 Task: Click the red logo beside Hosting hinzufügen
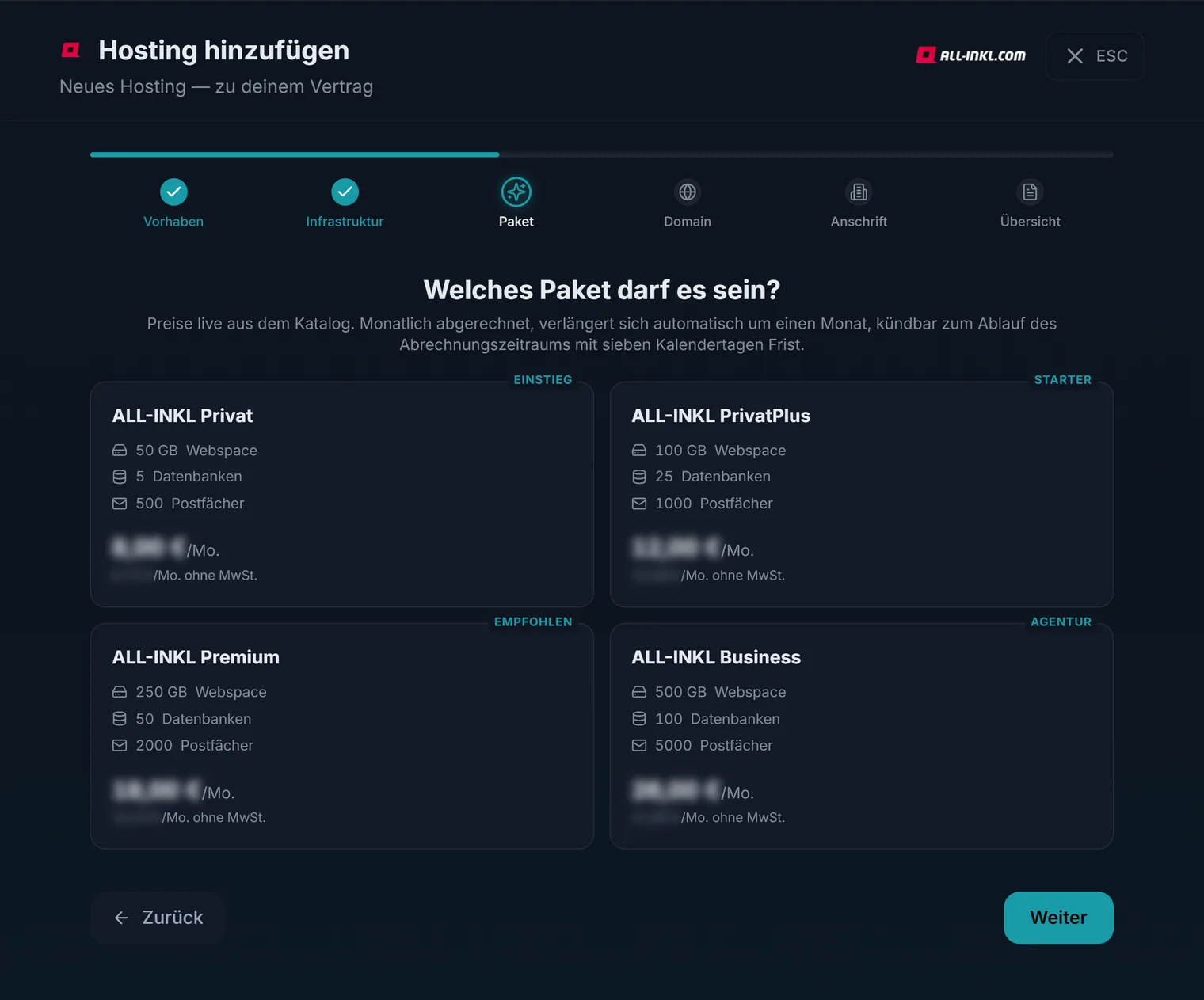click(x=70, y=51)
